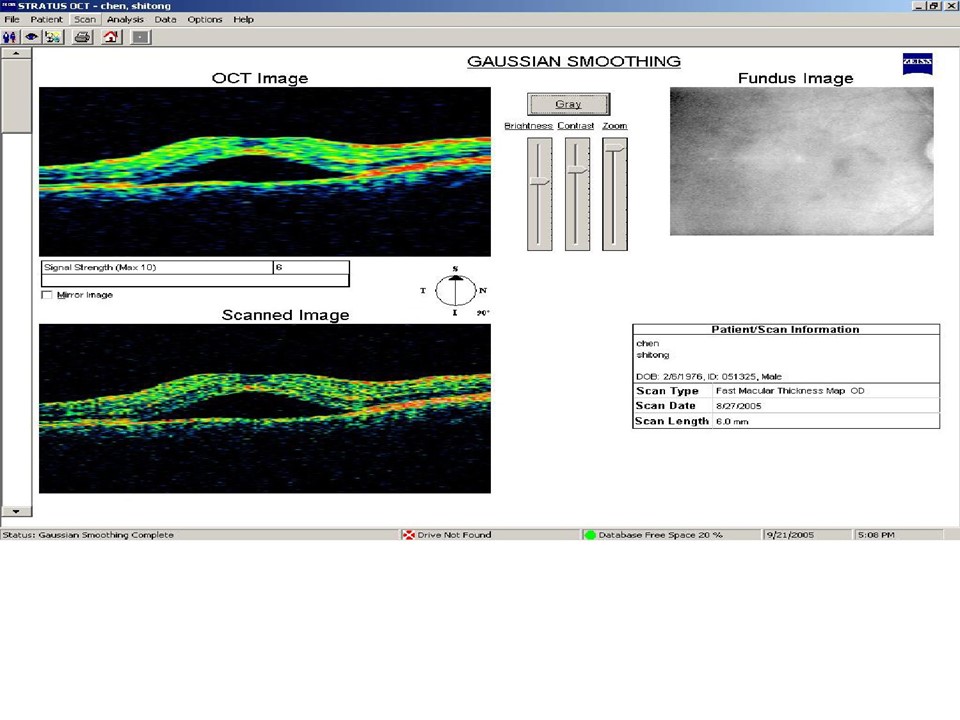The width and height of the screenshot is (960, 720).
Task: Click the Gray button
Action: click(568, 104)
